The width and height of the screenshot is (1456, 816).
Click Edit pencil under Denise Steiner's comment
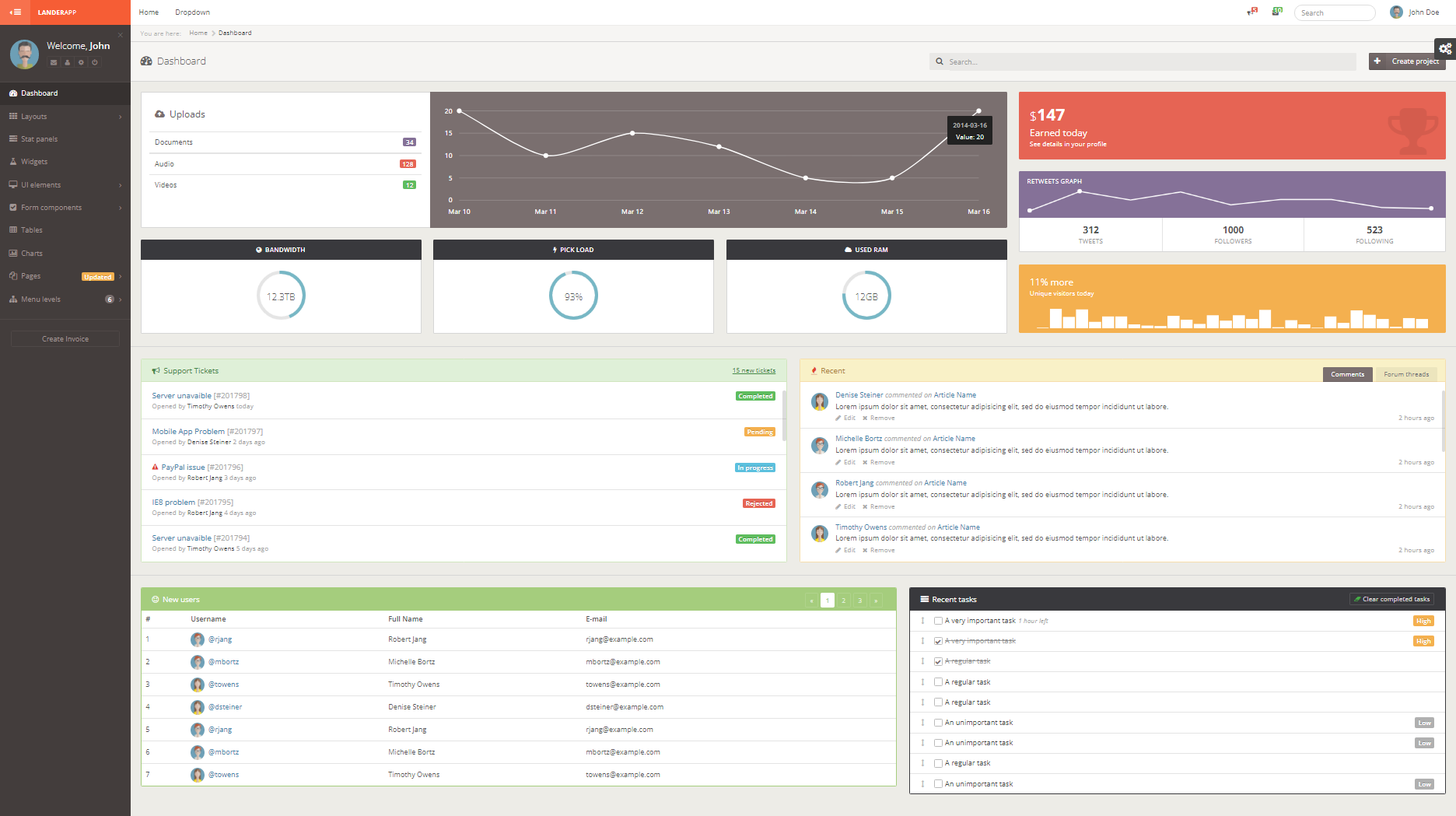(x=845, y=419)
